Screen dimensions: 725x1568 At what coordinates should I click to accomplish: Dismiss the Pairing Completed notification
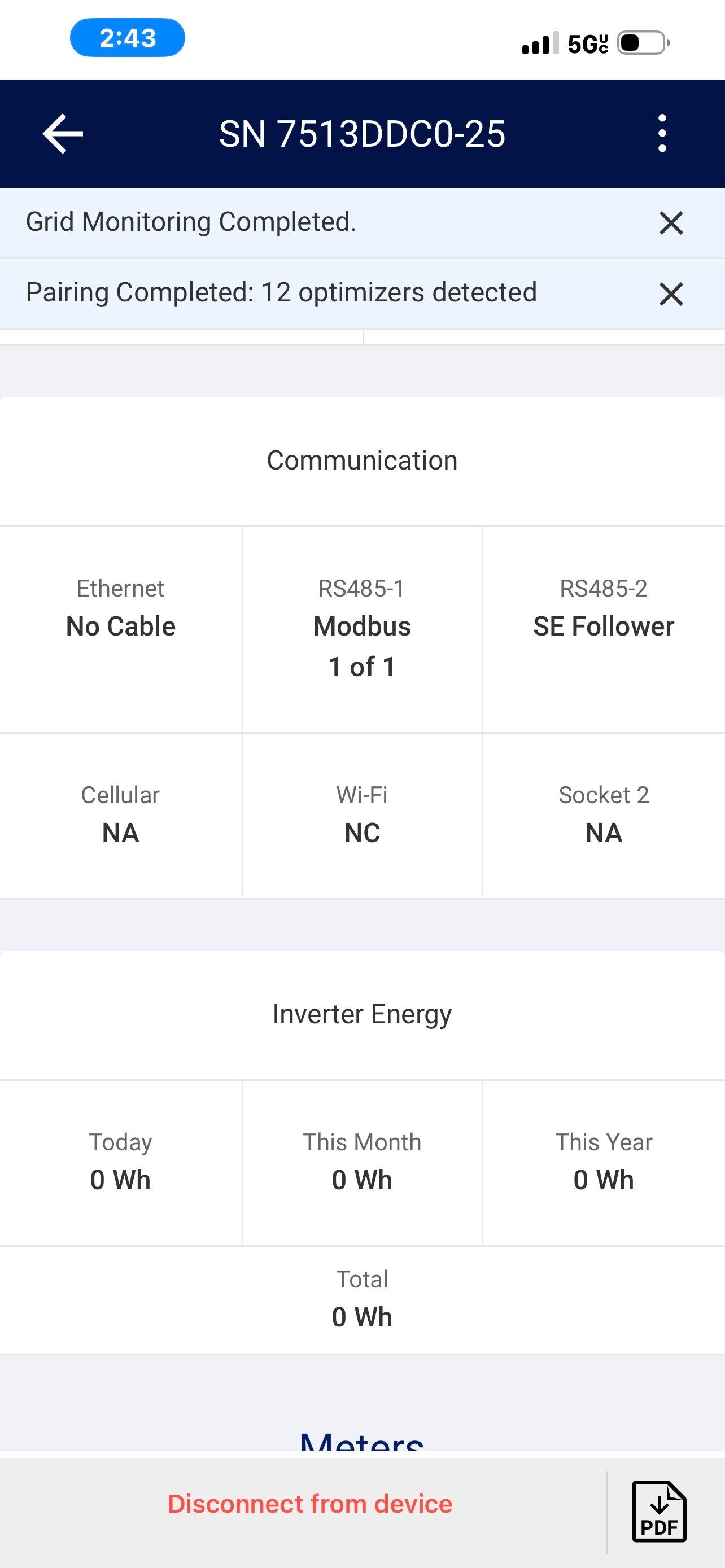(671, 294)
